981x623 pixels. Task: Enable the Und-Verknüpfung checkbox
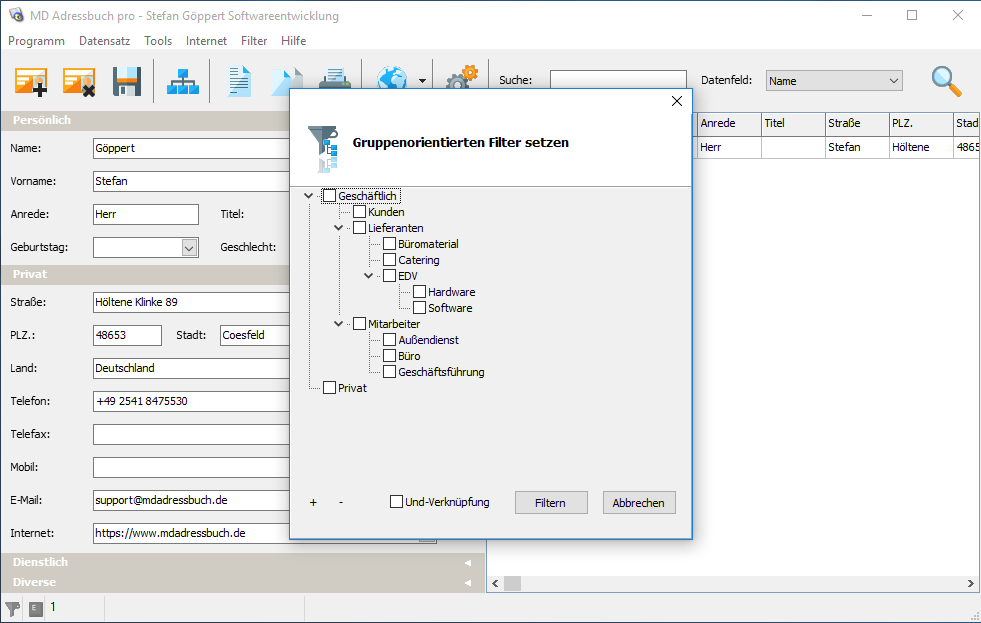397,502
